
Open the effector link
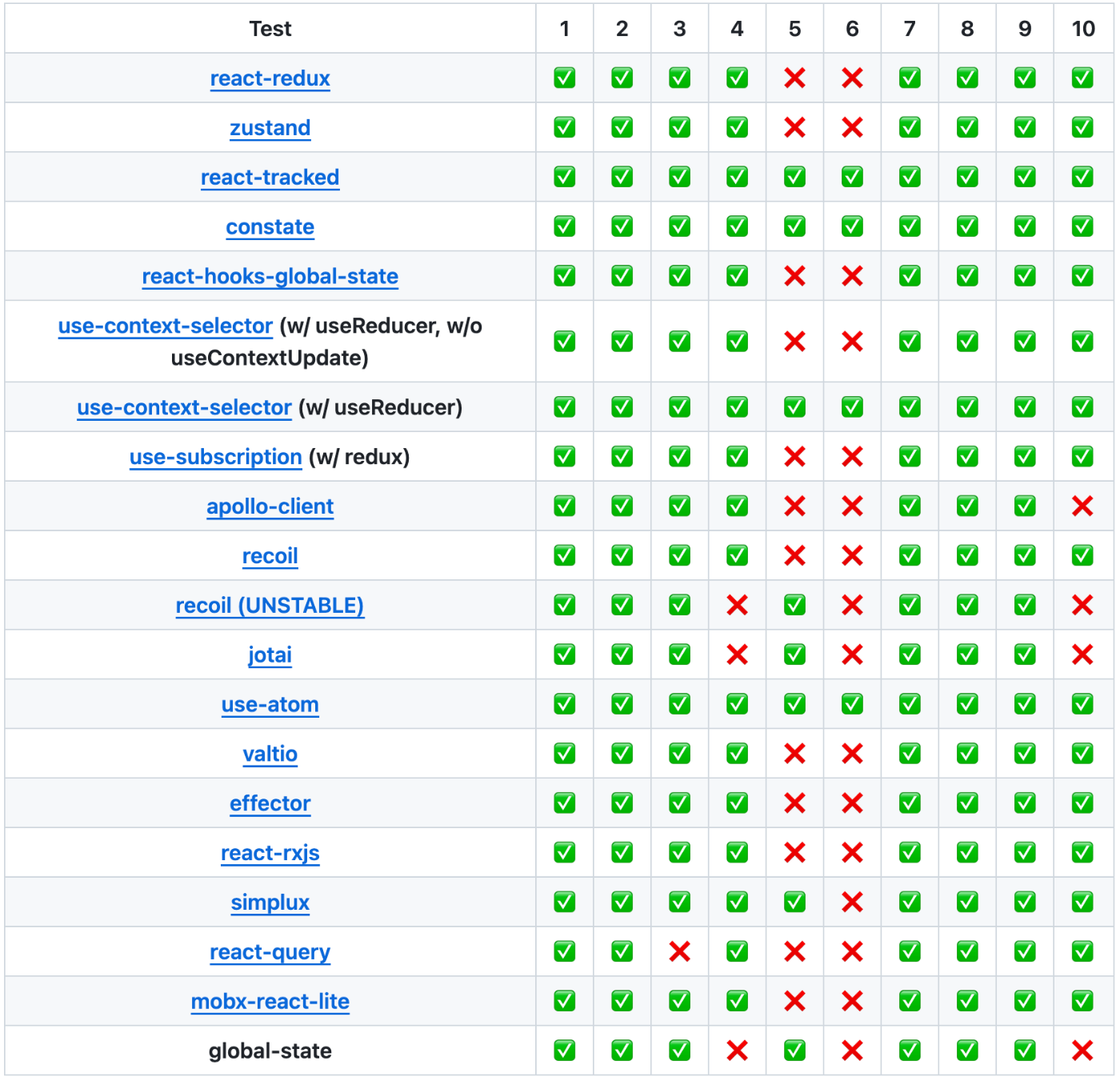(x=270, y=804)
